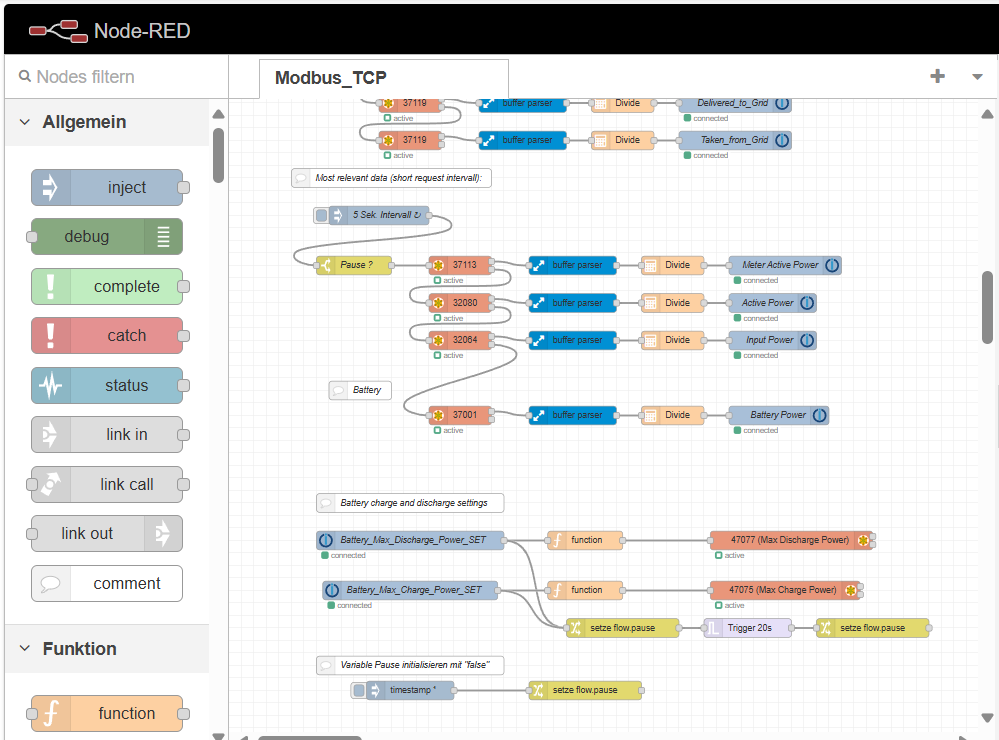Image resolution: width=999 pixels, height=740 pixels.
Task: Pick the catch node from the palette
Action: click(107, 335)
